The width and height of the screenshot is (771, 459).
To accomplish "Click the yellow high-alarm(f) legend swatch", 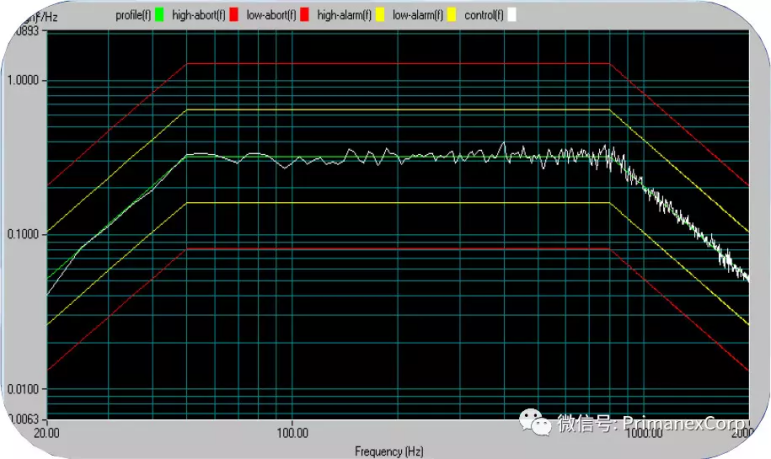I will click(381, 15).
